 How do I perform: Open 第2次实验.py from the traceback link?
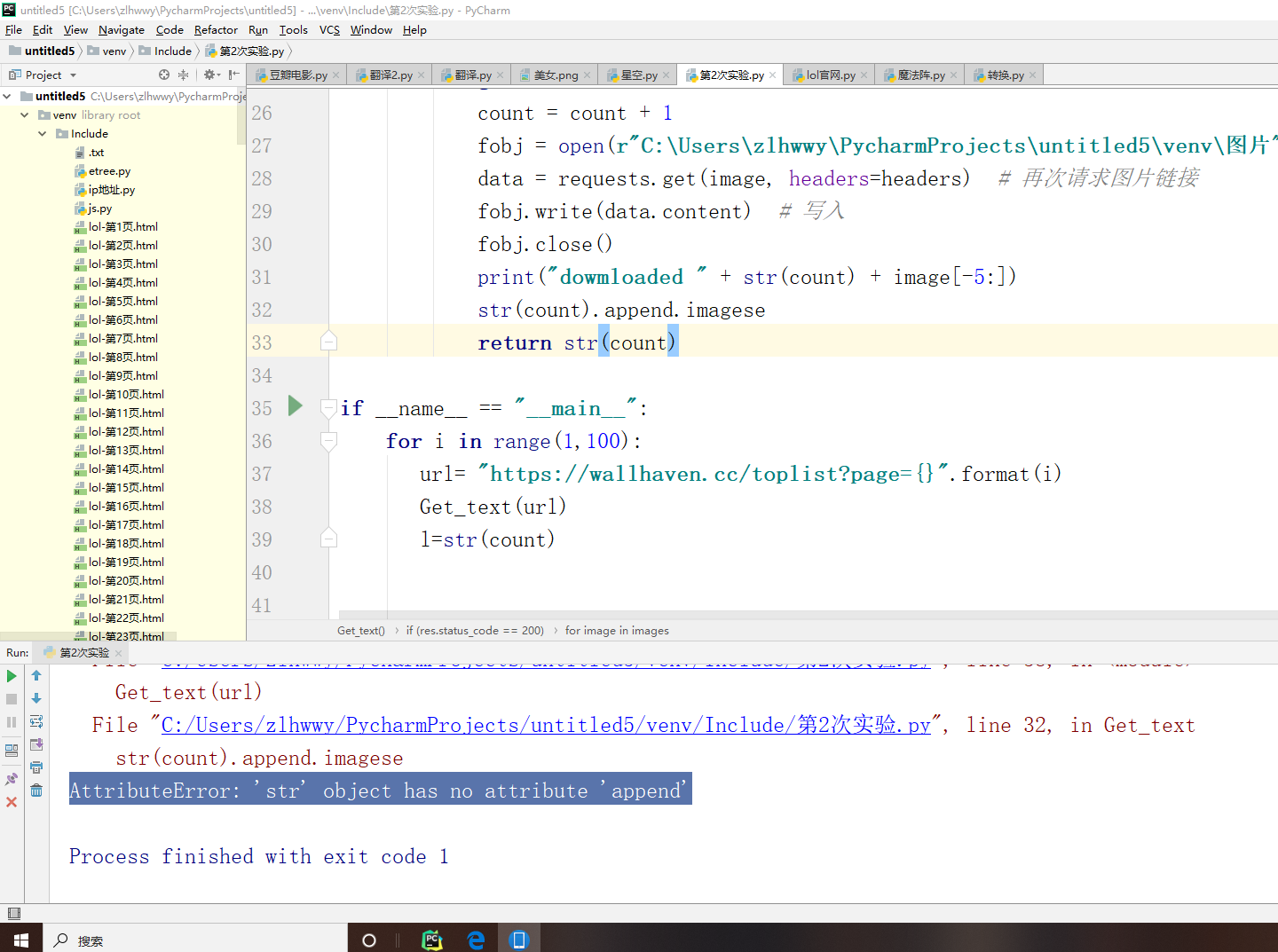point(546,725)
